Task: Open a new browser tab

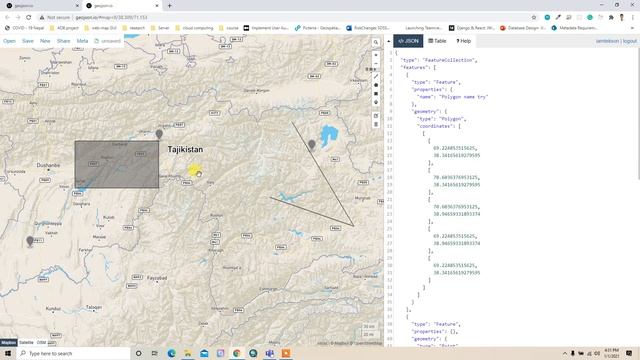Action: pos(169,6)
